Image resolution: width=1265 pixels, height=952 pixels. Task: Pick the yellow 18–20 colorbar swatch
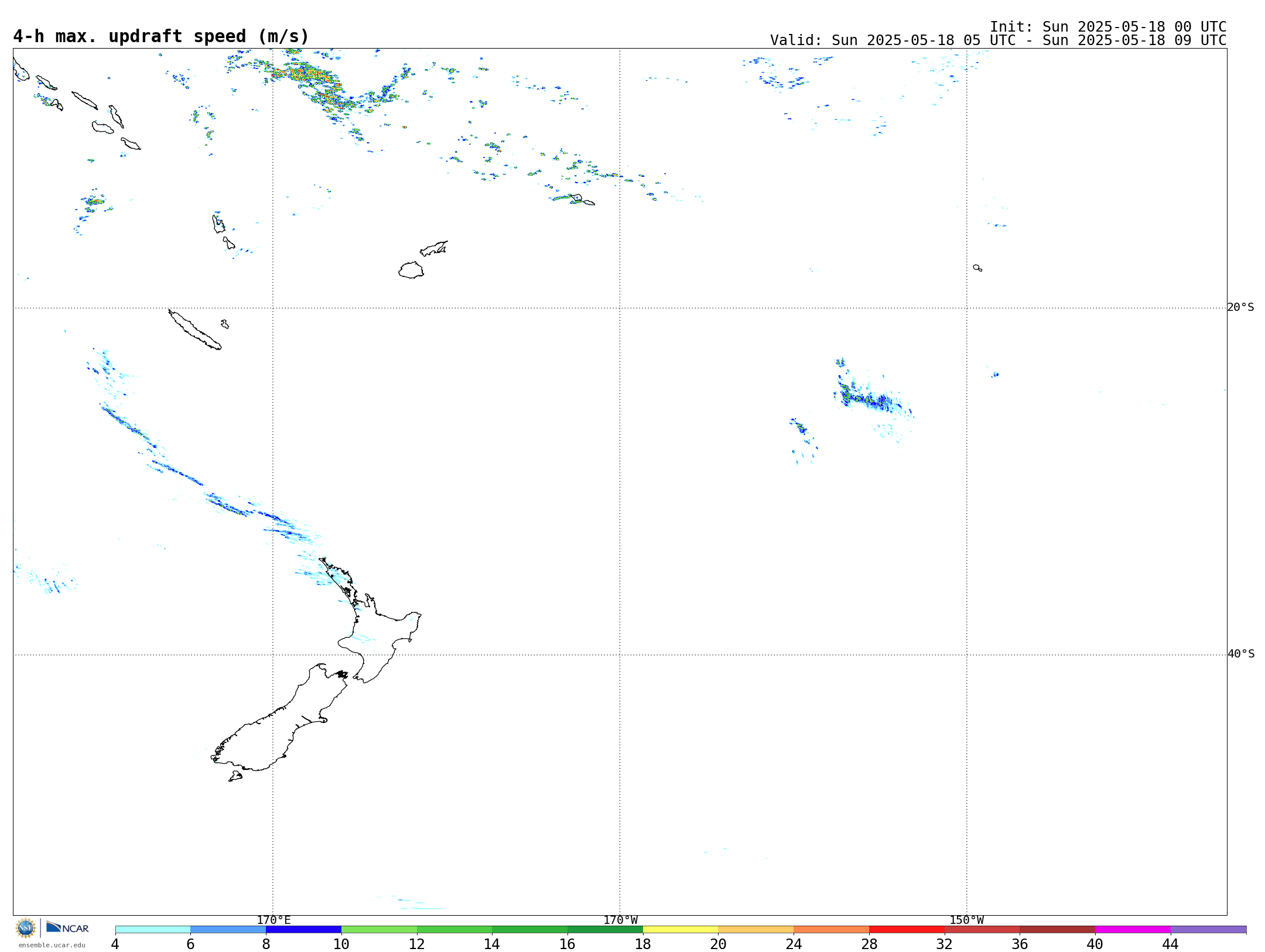[681, 930]
